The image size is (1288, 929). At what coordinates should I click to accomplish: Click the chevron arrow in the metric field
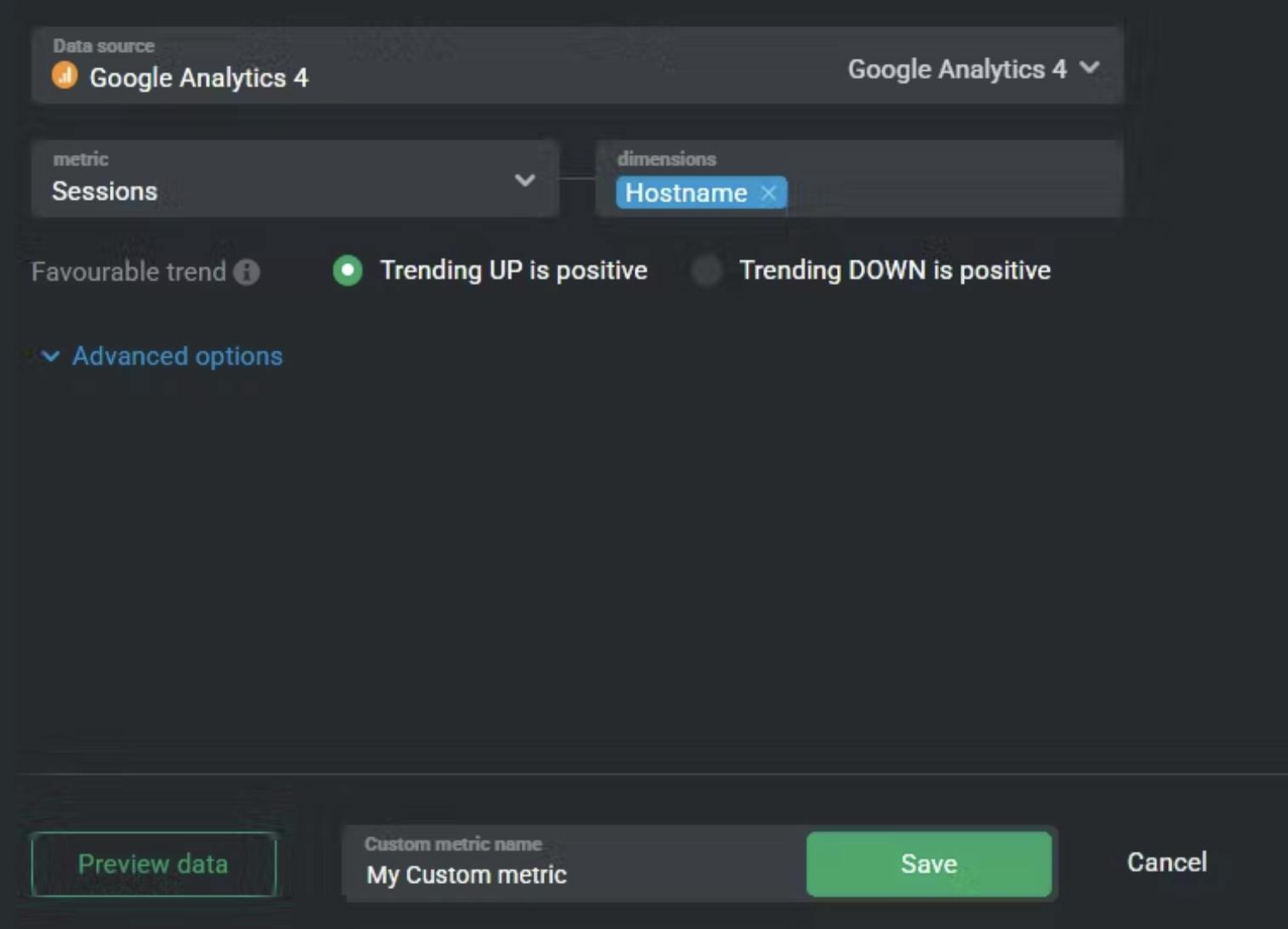coord(525,180)
